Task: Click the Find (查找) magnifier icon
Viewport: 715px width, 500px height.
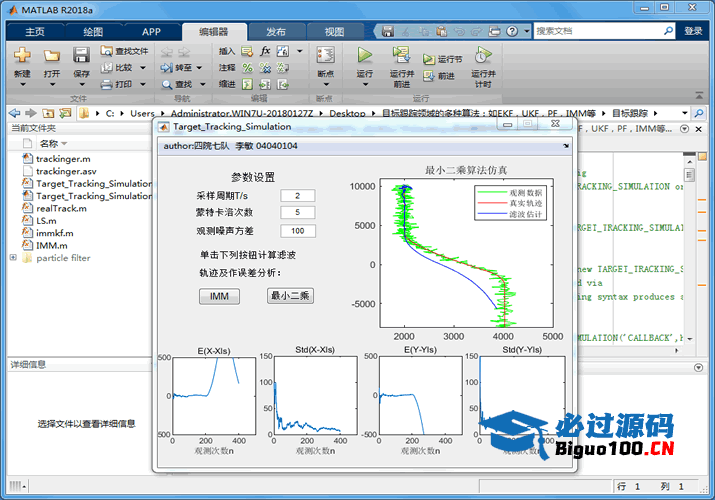Action: [167, 84]
